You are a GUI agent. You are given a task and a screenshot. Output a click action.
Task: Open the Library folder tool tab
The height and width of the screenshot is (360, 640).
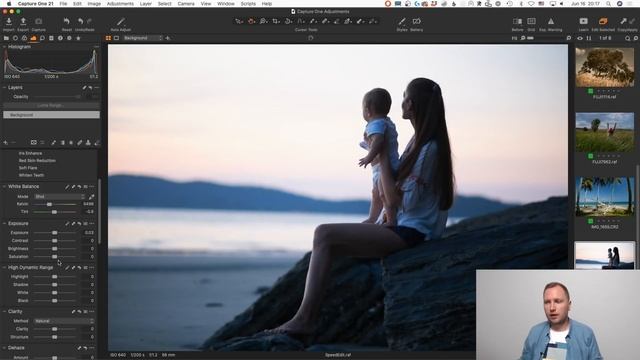click(6, 38)
